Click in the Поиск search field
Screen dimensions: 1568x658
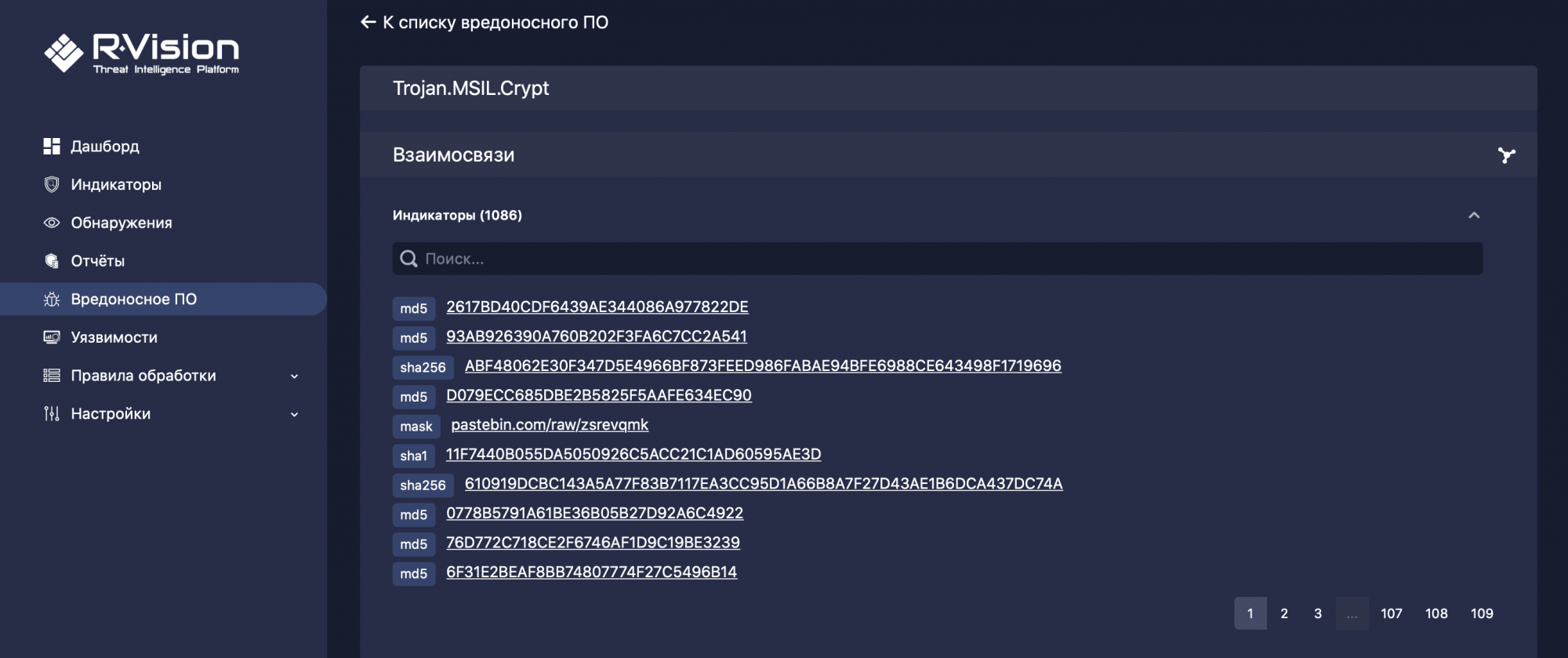(x=937, y=259)
